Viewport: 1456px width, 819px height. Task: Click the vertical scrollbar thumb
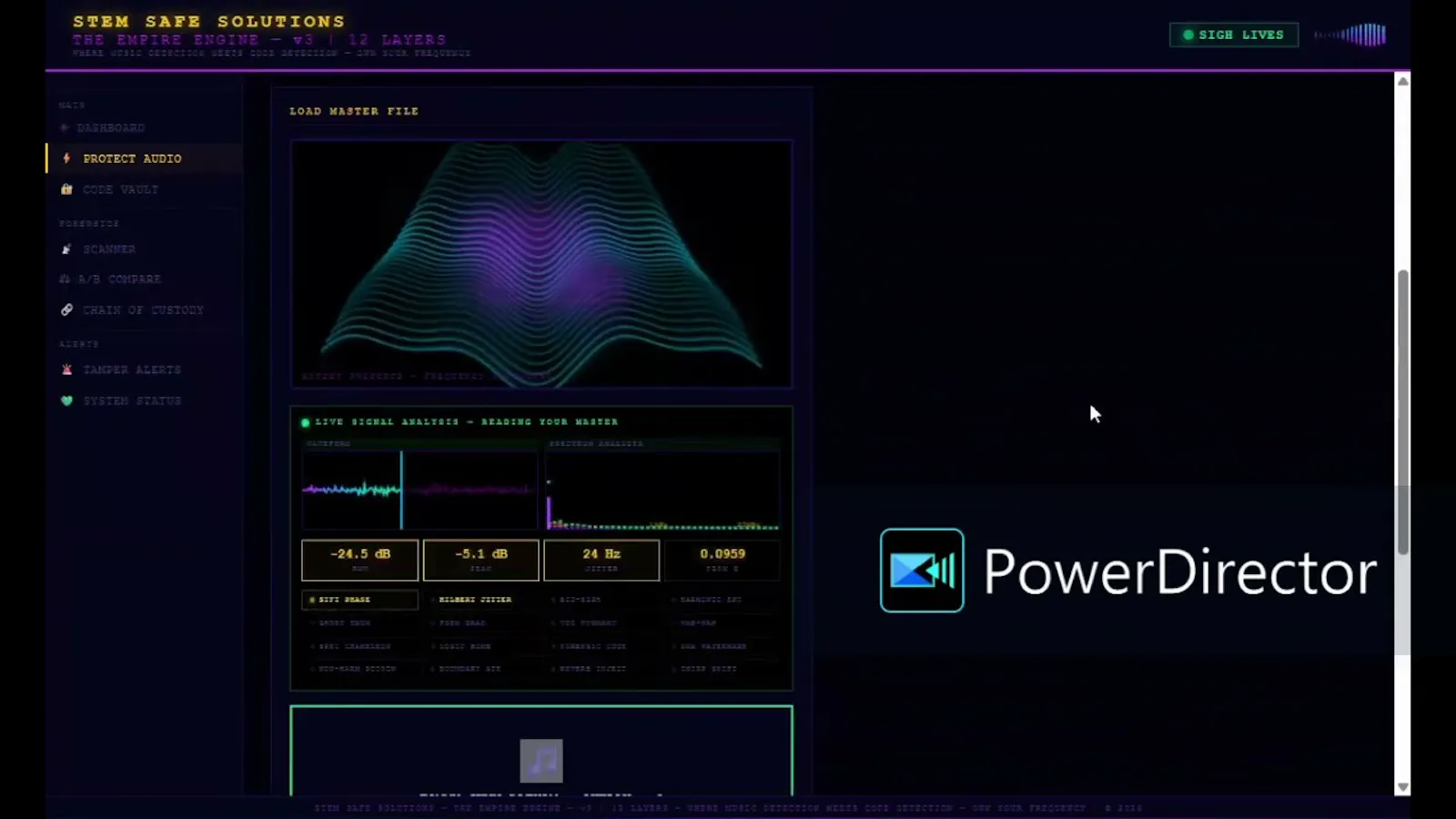(x=1403, y=412)
